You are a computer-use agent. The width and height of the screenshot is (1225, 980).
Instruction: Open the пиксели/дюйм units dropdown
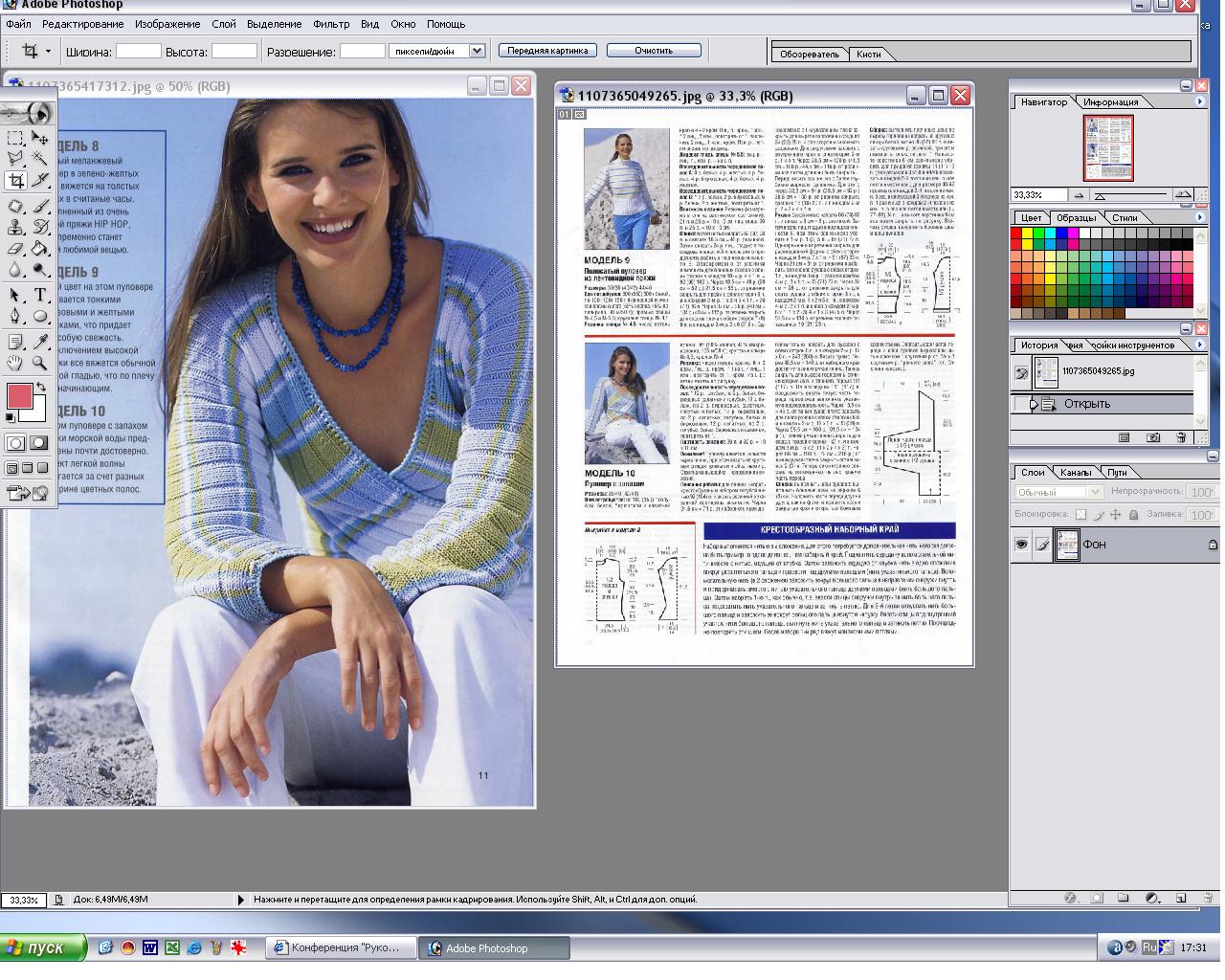coord(477,51)
